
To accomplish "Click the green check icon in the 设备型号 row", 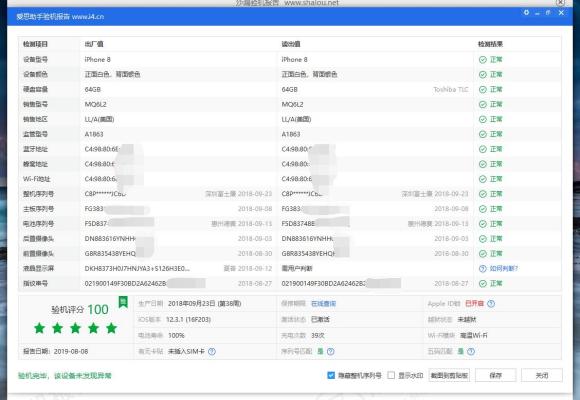I will 483,60.
